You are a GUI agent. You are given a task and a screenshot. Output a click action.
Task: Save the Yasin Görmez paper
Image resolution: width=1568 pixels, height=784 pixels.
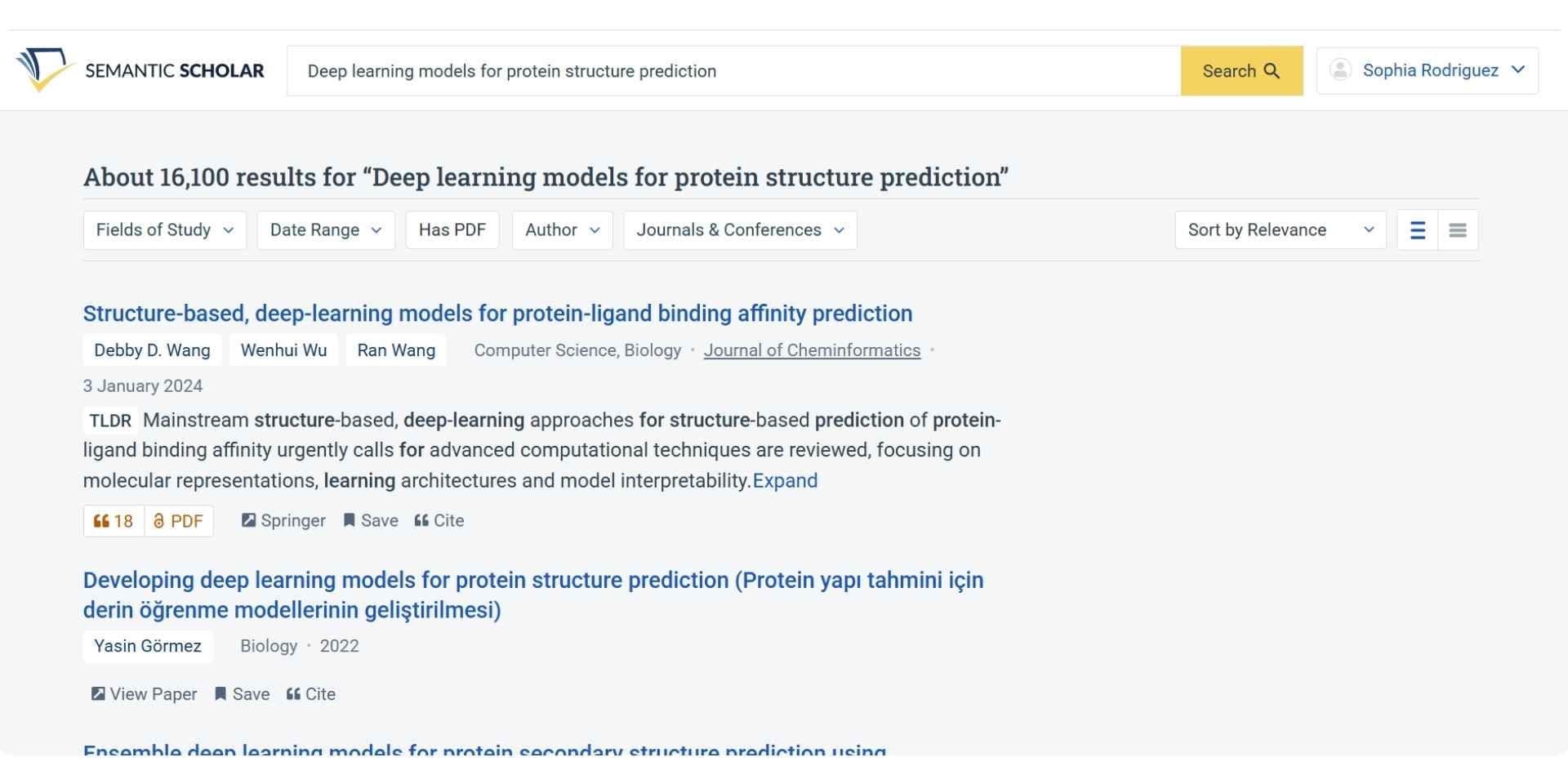(242, 693)
